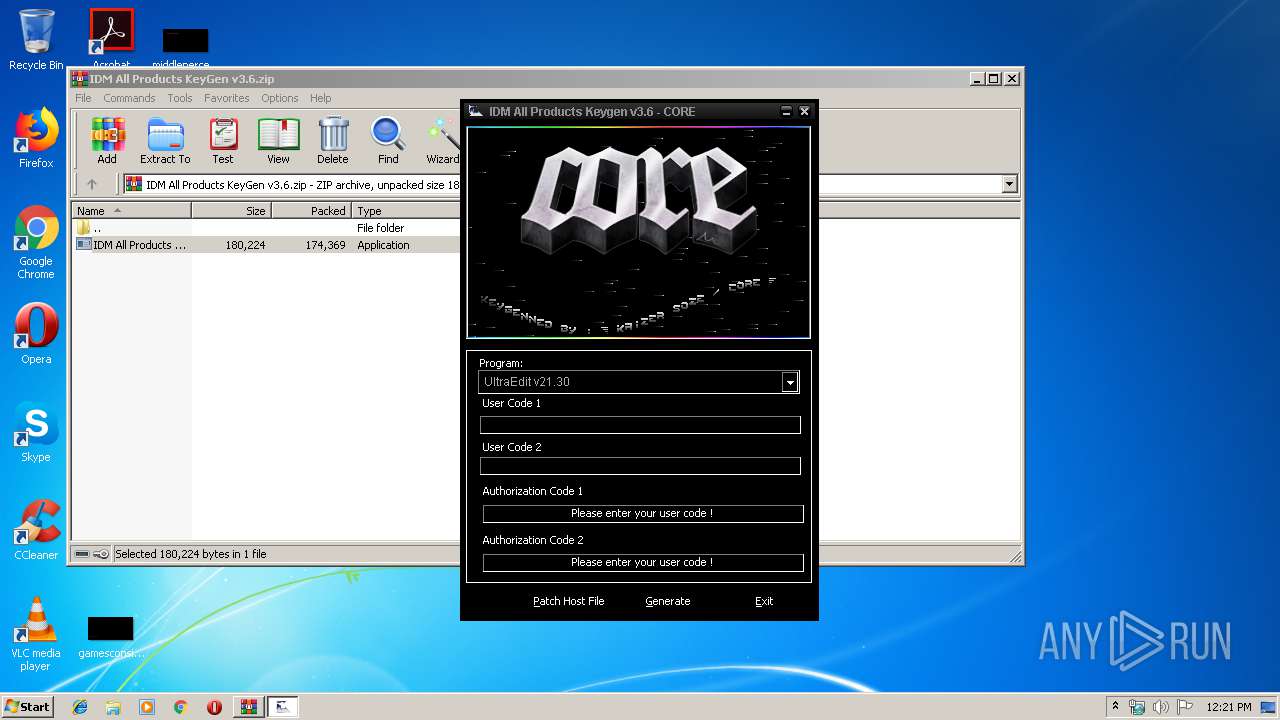Open the file explorer taskbar icon

point(113,707)
